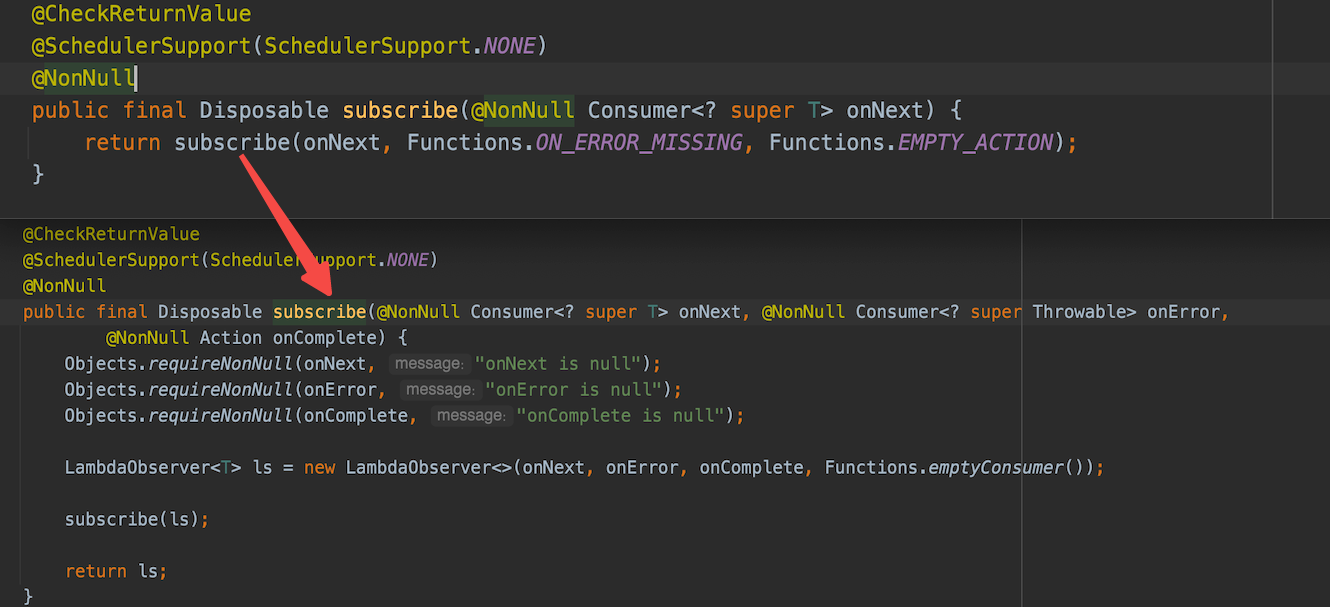Click the message: inlay hint before onComplete string
The width and height of the screenshot is (1330, 607).
point(470,415)
